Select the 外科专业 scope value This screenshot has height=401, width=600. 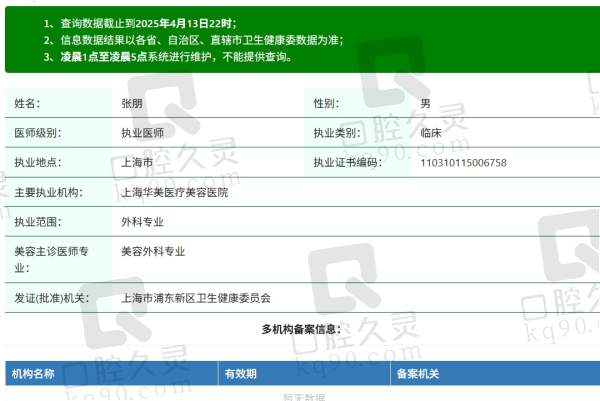(x=142, y=222)
